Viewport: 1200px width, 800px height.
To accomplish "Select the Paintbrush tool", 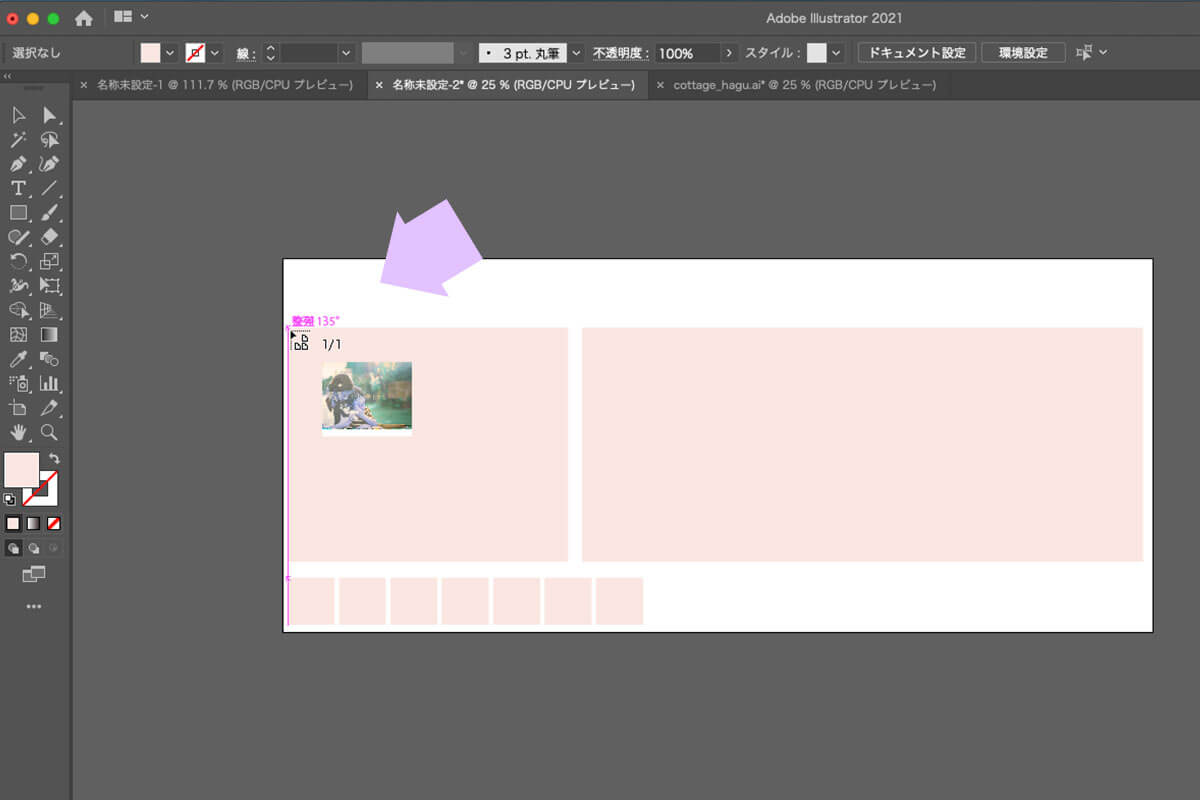I will (49, 213).
